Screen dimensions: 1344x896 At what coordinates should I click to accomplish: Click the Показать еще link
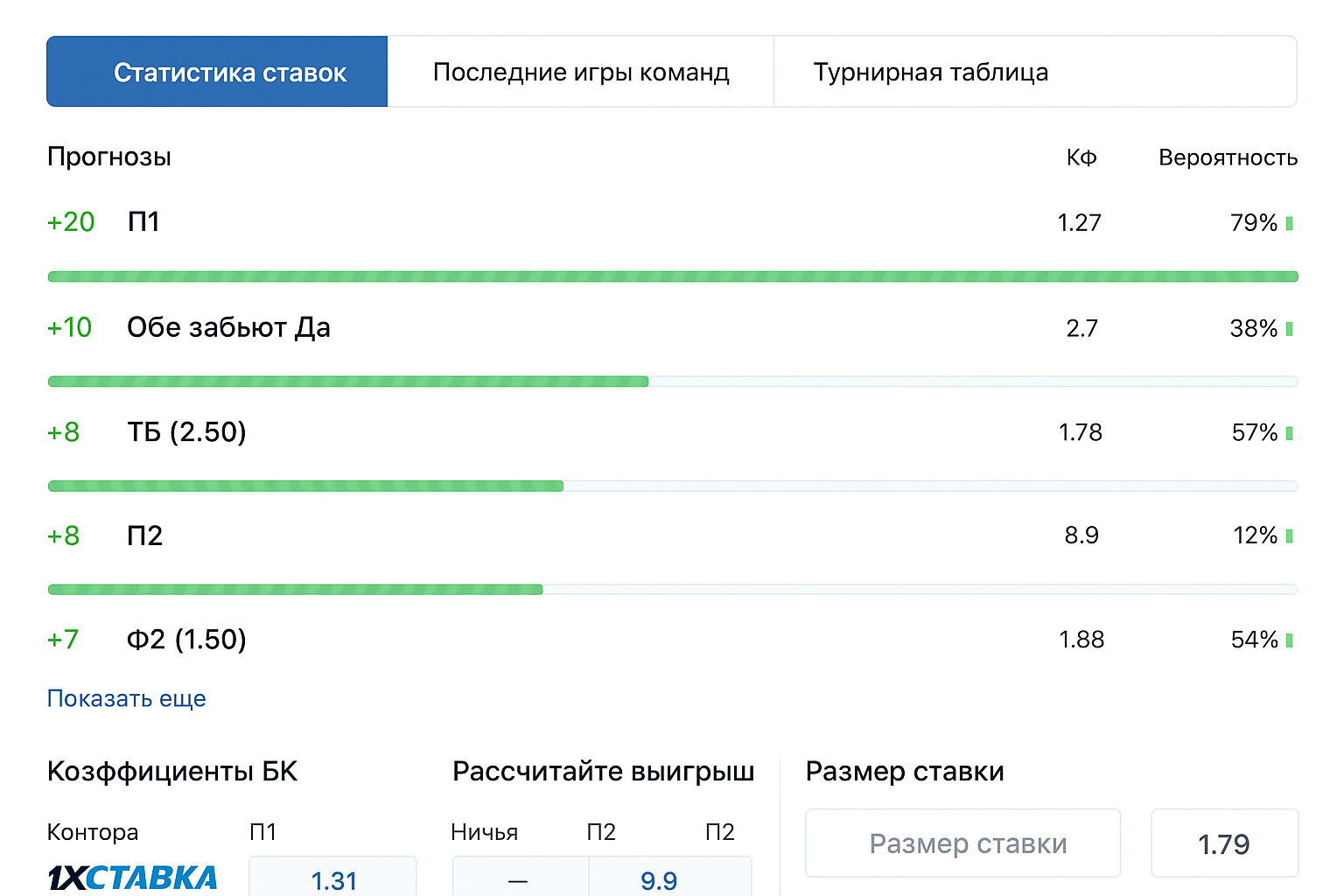click(126, 698)
